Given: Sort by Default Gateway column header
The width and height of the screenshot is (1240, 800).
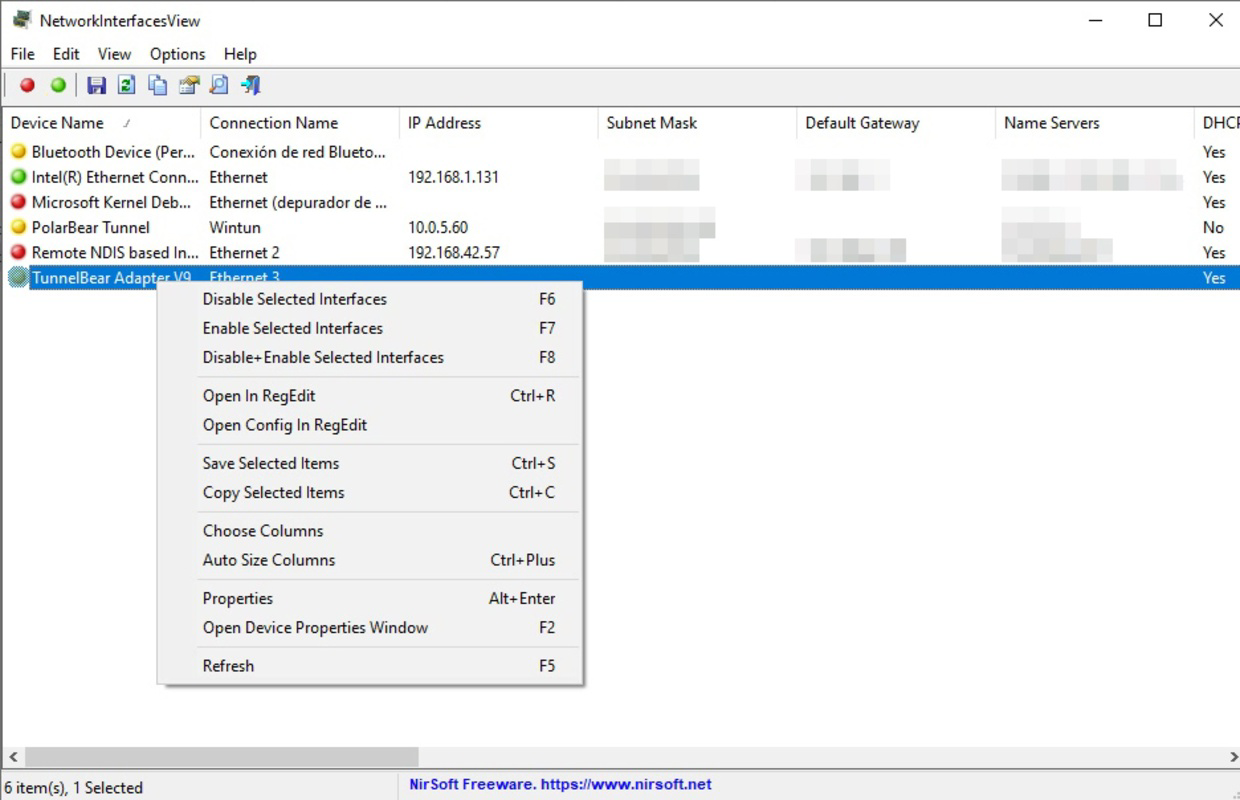Looking at the screenshot, I should tap(896, 123).
